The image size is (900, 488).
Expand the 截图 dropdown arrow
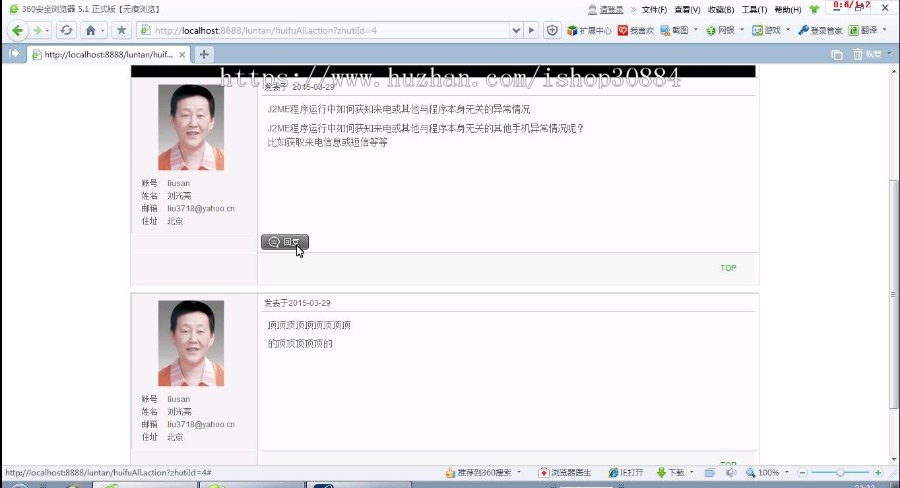(696, 30)
